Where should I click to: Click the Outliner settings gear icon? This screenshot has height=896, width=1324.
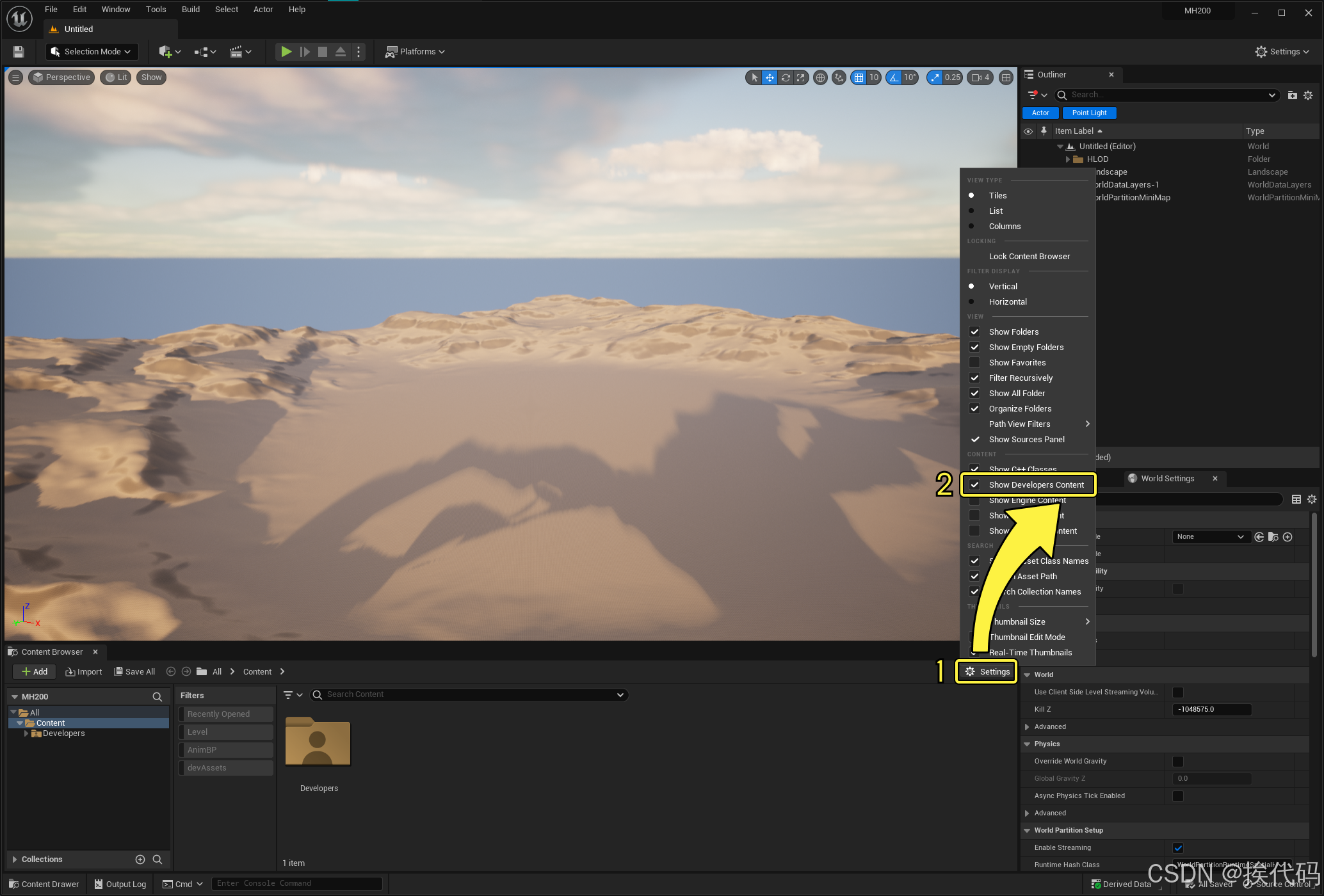(1308, 95)
